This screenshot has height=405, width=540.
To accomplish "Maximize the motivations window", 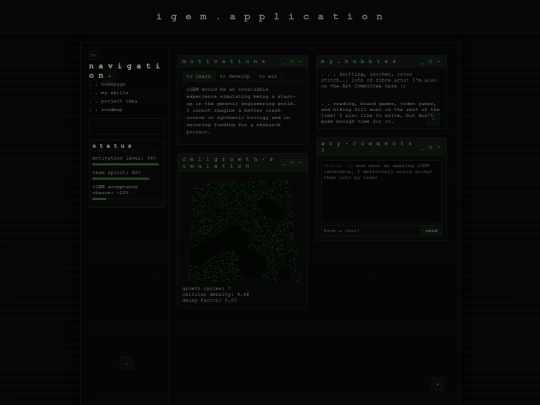I will tap(292, 62).
